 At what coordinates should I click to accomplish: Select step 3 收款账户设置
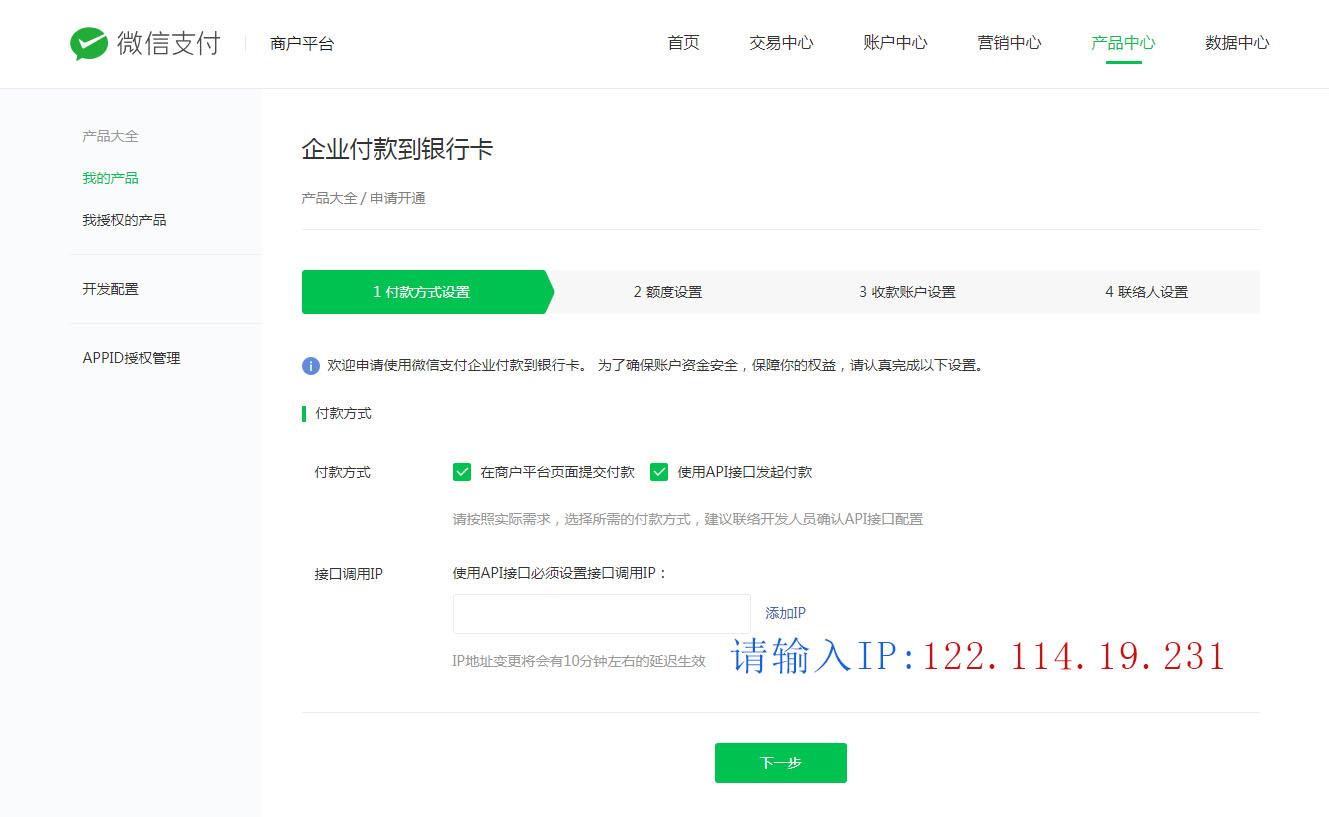[907, 292]
